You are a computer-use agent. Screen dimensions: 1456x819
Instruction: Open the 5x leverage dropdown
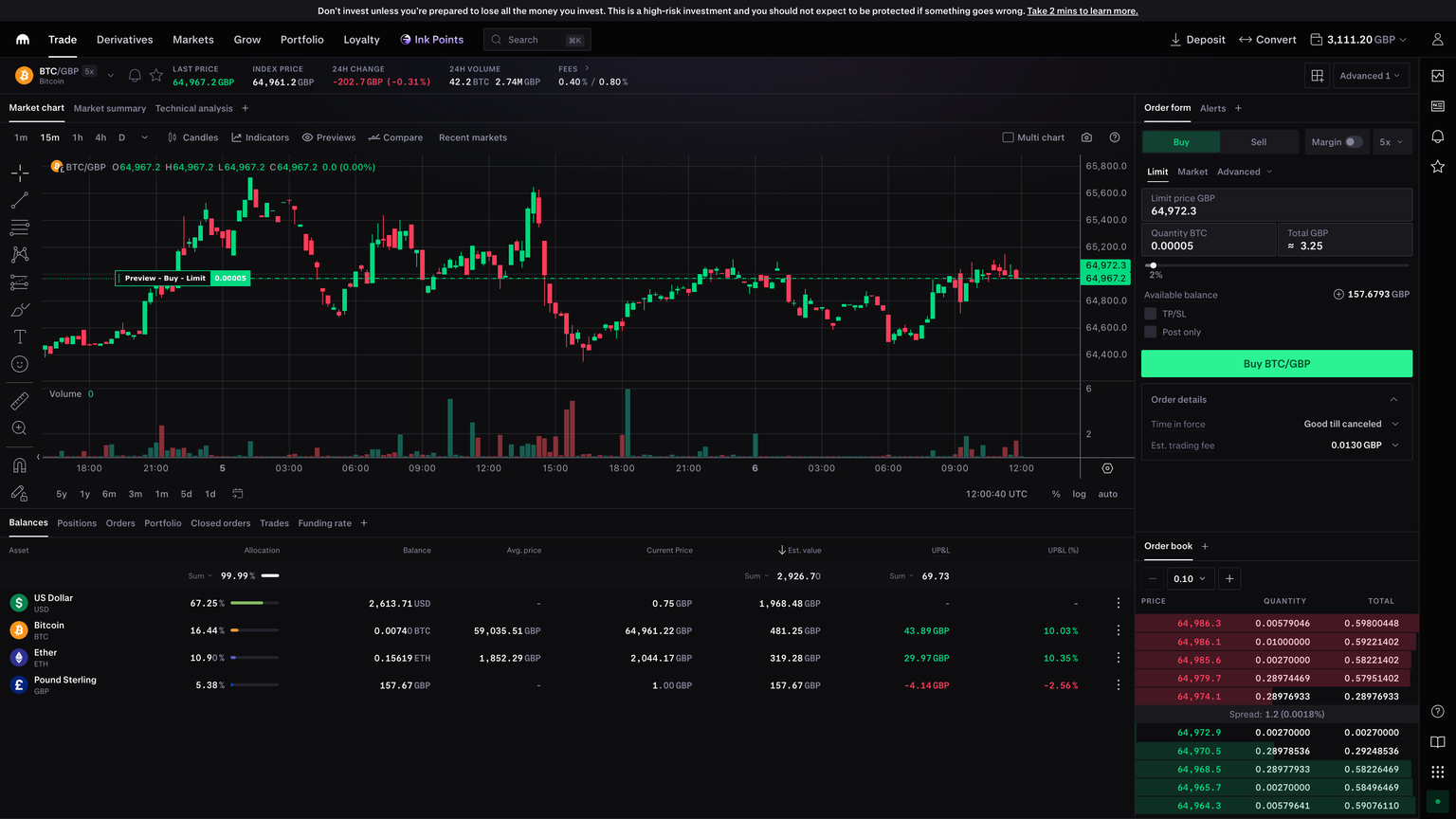coord(1392,142)
